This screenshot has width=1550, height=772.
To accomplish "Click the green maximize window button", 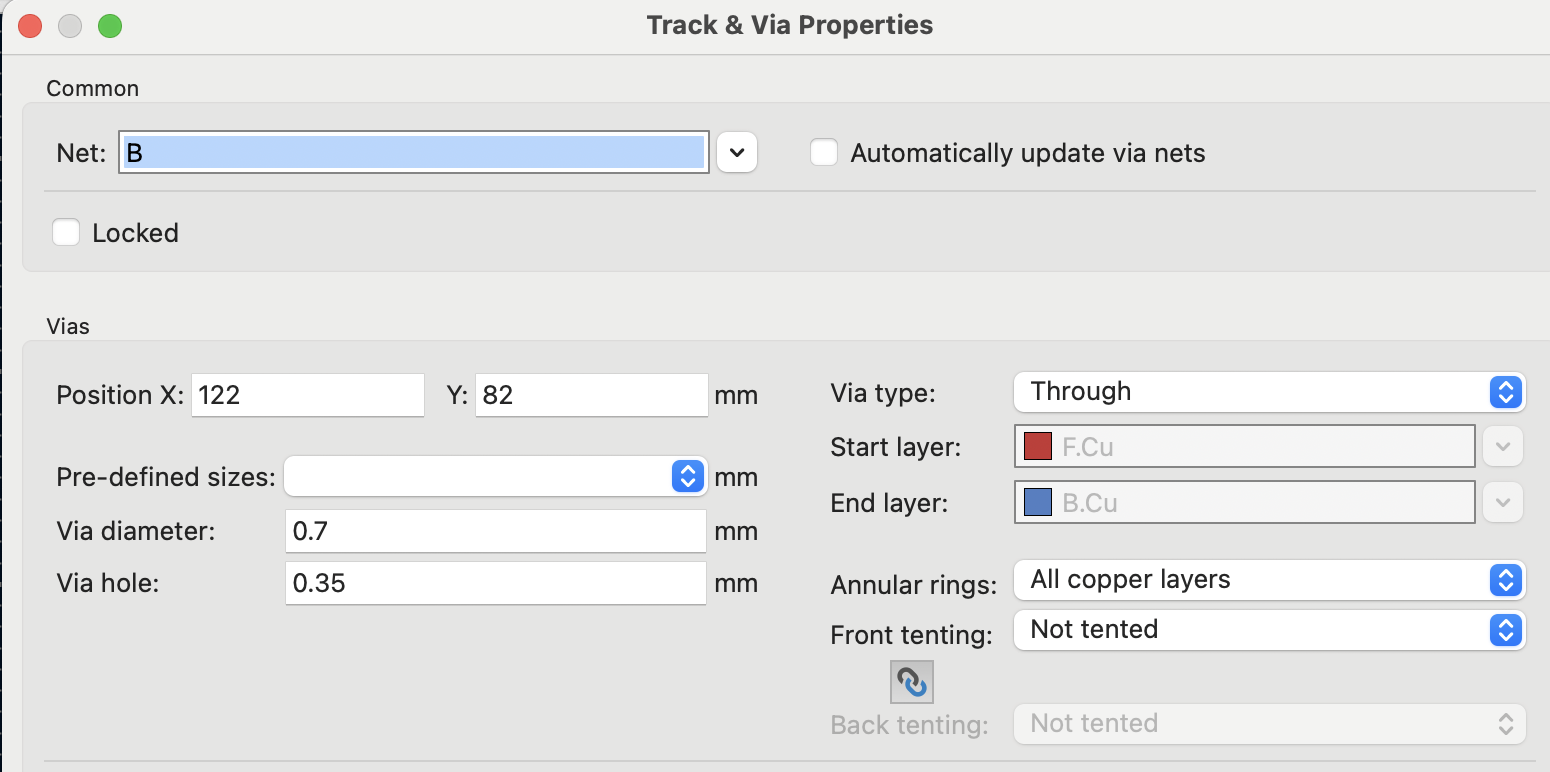I will (x=110, y=25).
